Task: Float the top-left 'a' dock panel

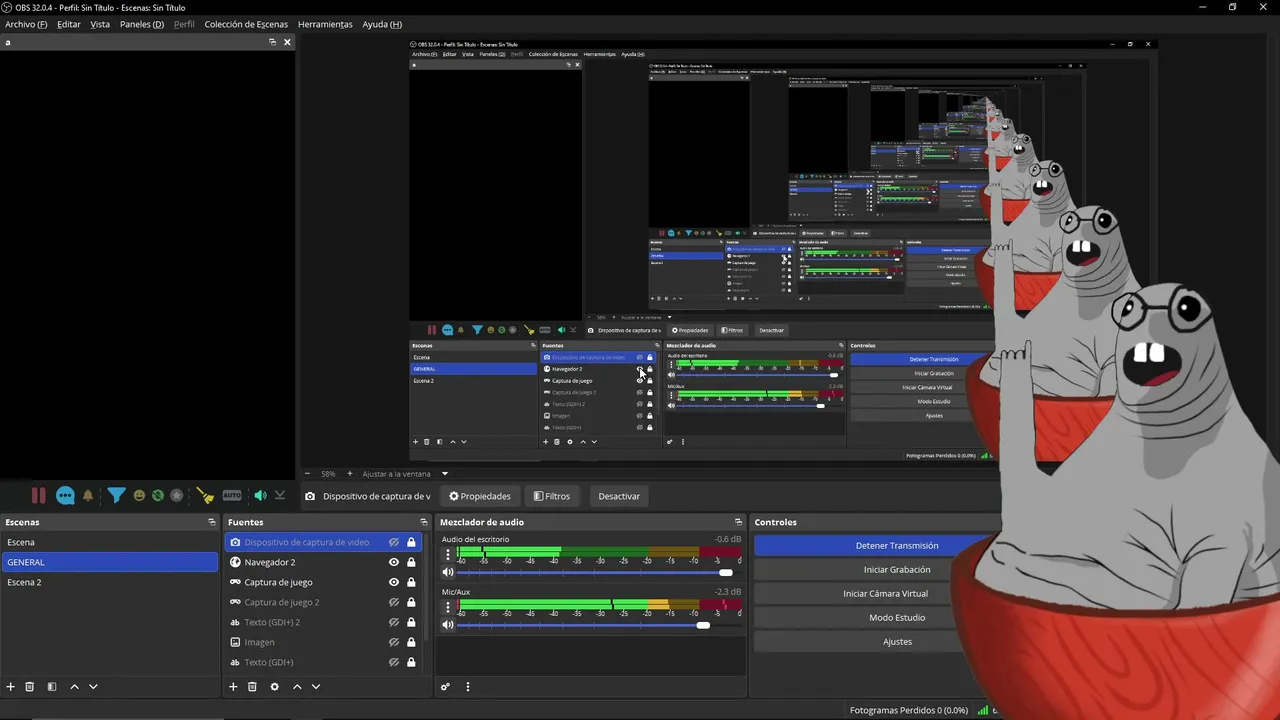Action: coord(272,42)
